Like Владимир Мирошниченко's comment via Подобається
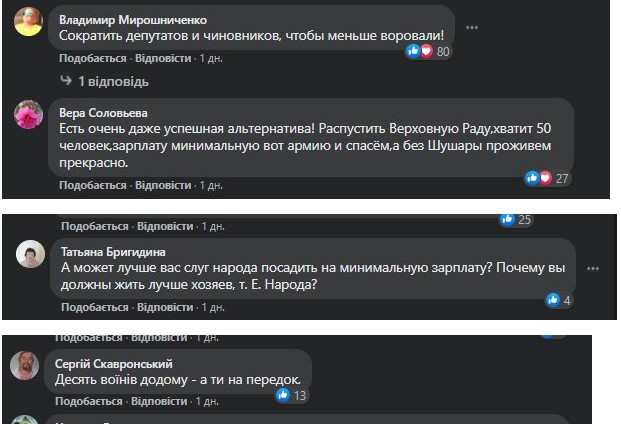Viewport: 621px width, 424px height. pos(93,58)
